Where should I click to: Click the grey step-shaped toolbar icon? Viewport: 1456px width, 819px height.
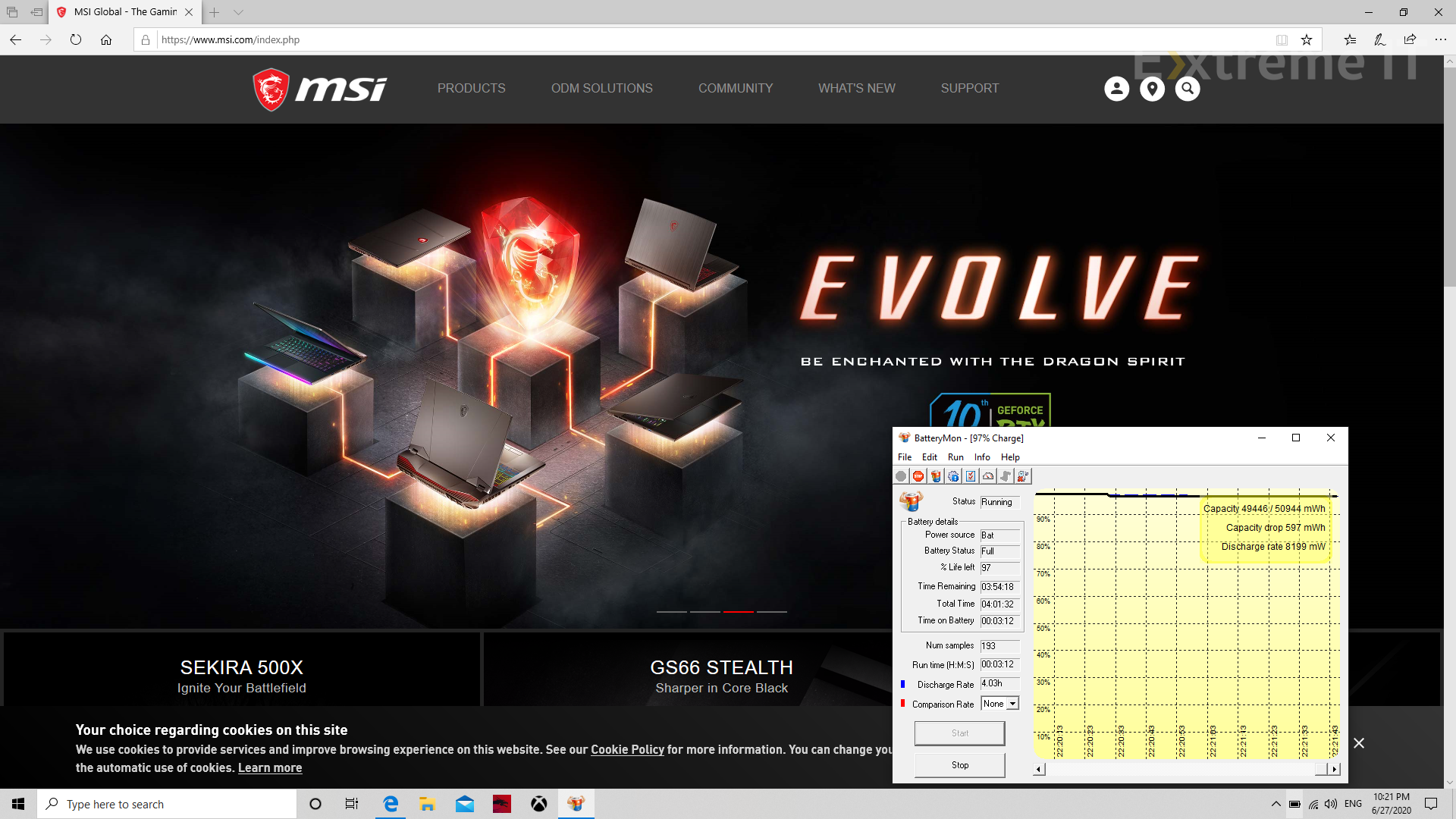coord(1006,476)
